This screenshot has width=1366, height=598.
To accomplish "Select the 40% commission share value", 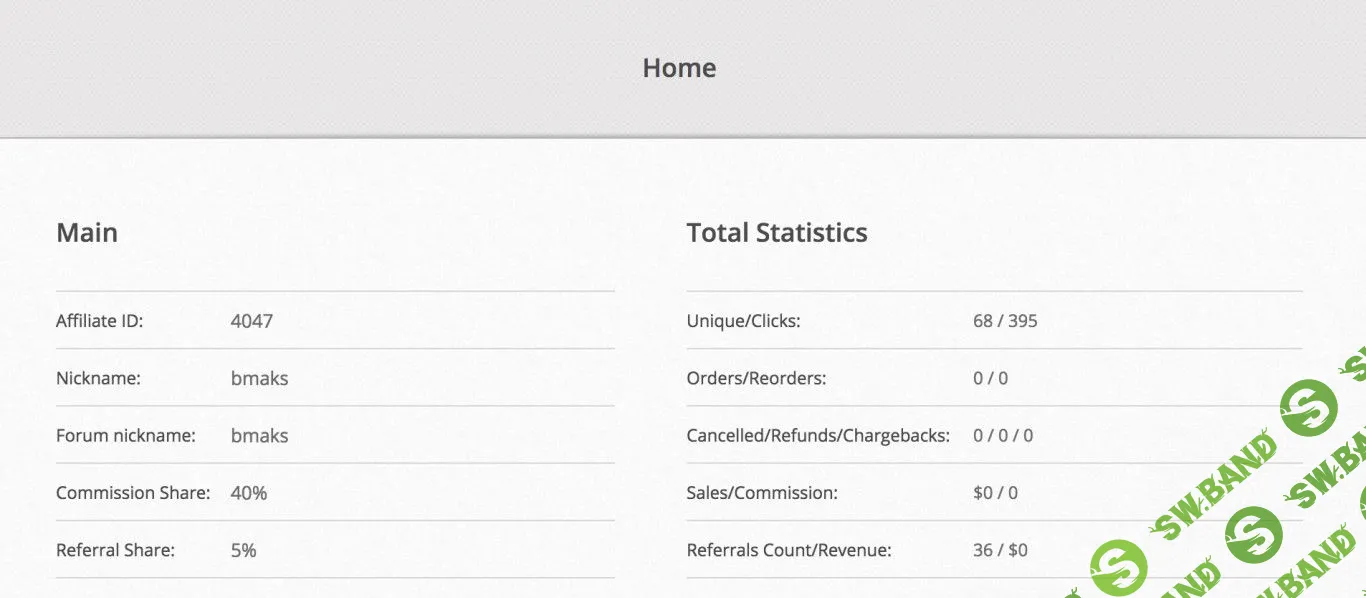I will 248,493.
